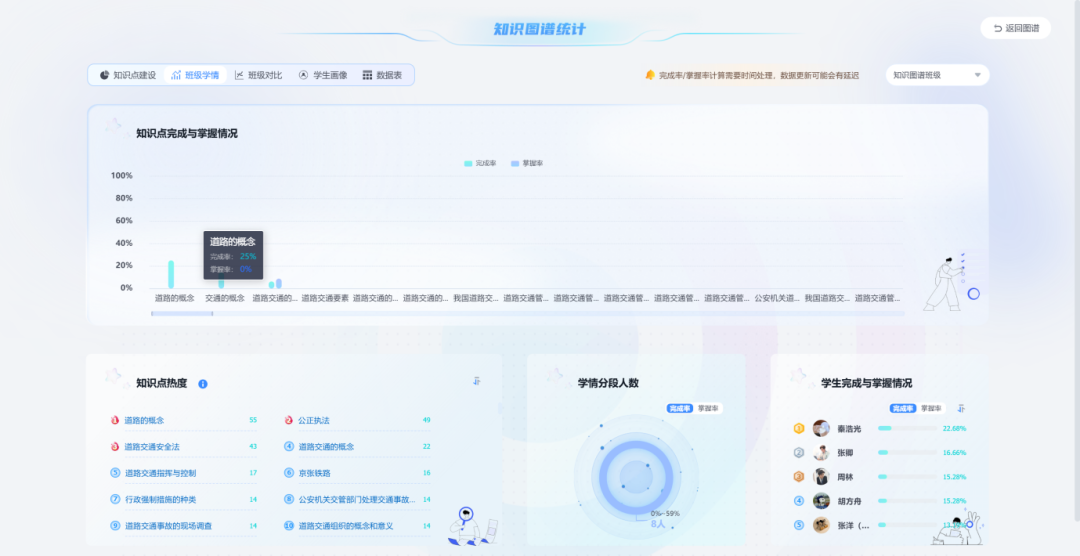Viewport: 1080px width, 556px height.
Task: Click the 16.66% value for 张卿
Action: (x=954, y=453)
